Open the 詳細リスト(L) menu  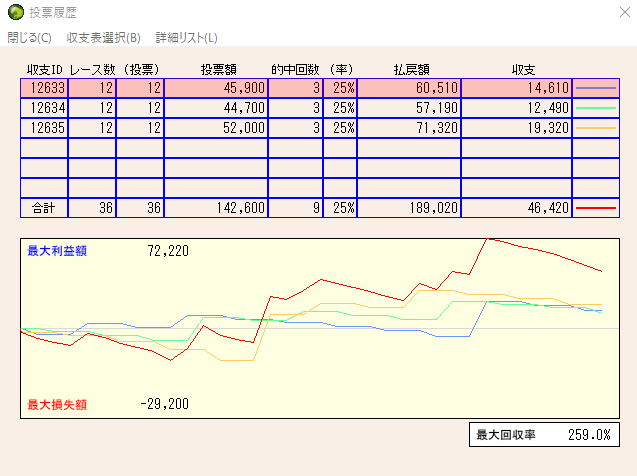coord(186,38)
